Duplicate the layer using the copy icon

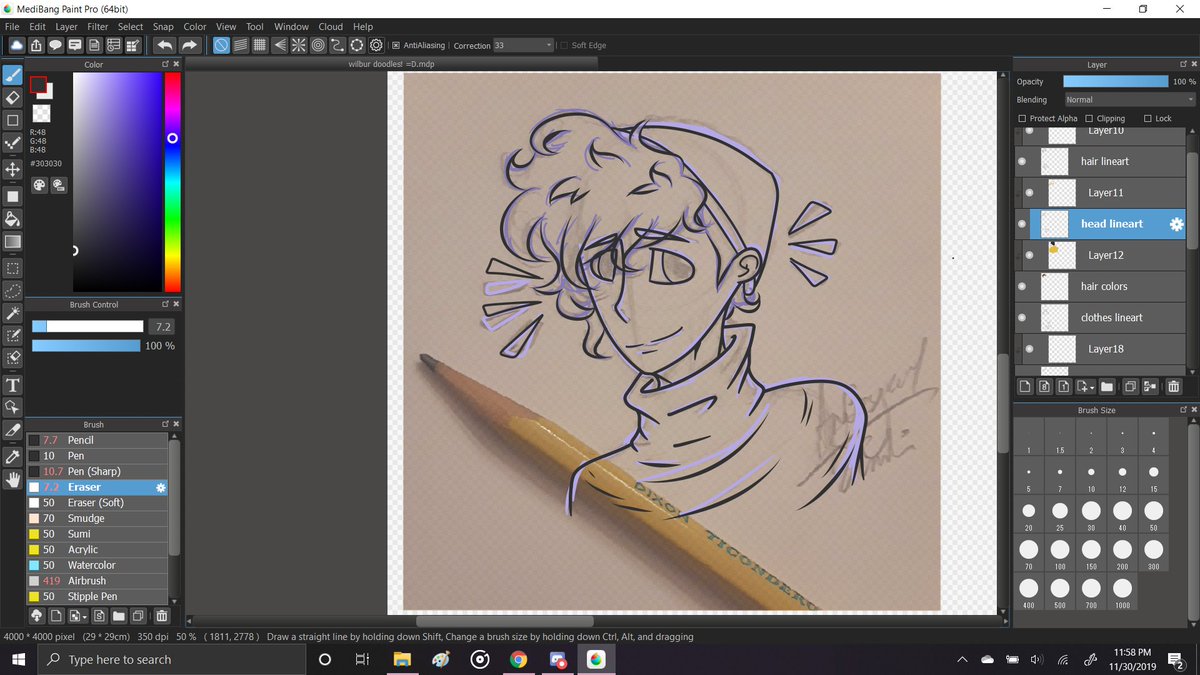1130,387
